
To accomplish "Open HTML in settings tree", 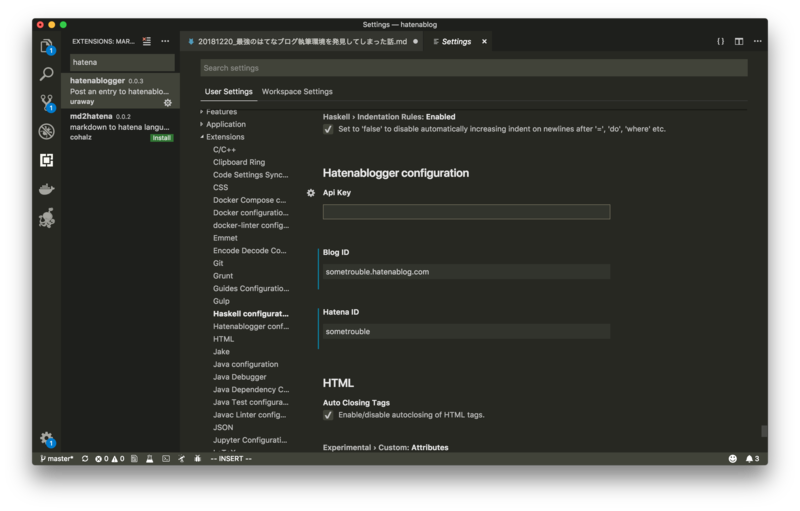I will tap(223, 339).
